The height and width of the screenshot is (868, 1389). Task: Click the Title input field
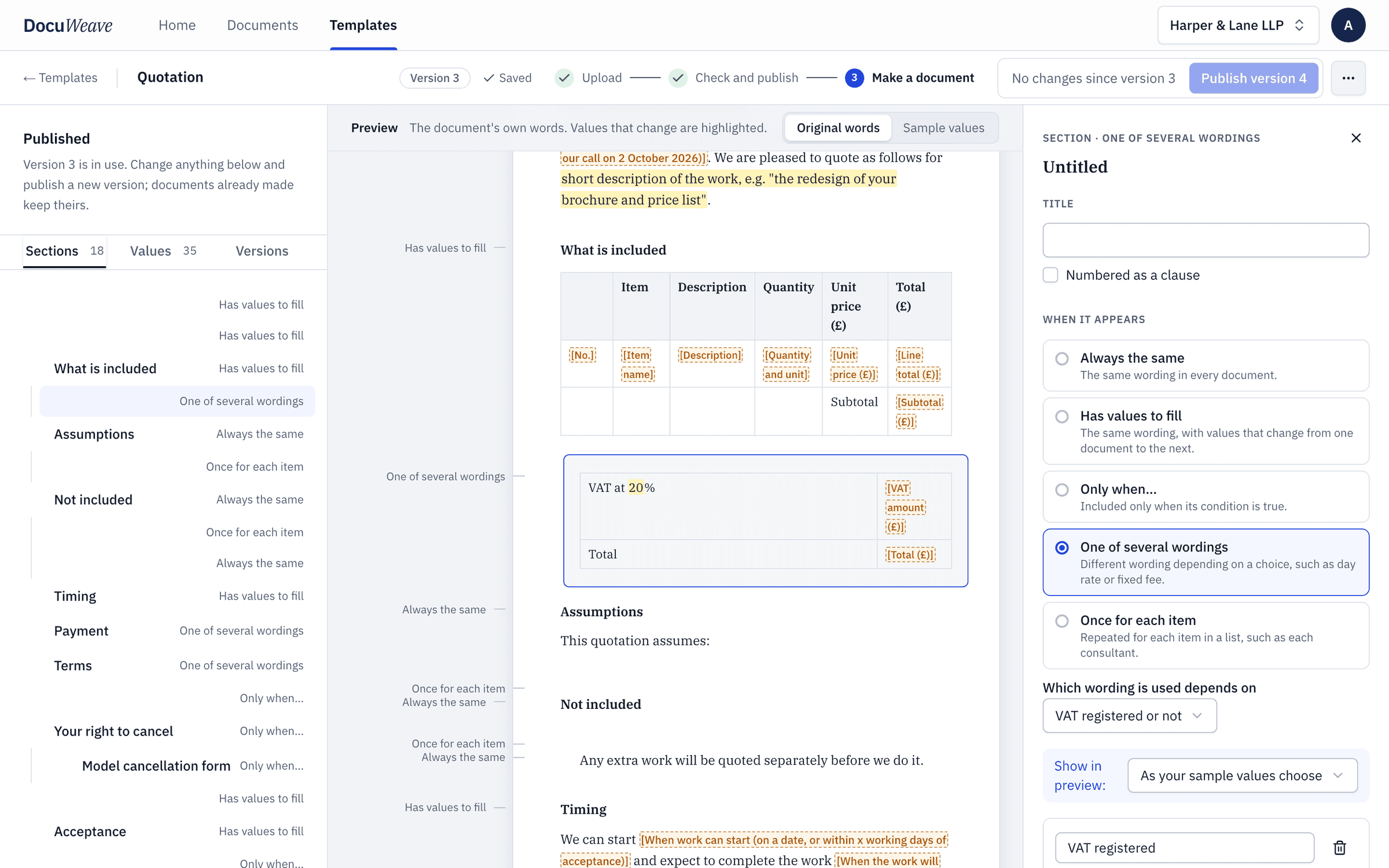click(x=1206, y=240)
